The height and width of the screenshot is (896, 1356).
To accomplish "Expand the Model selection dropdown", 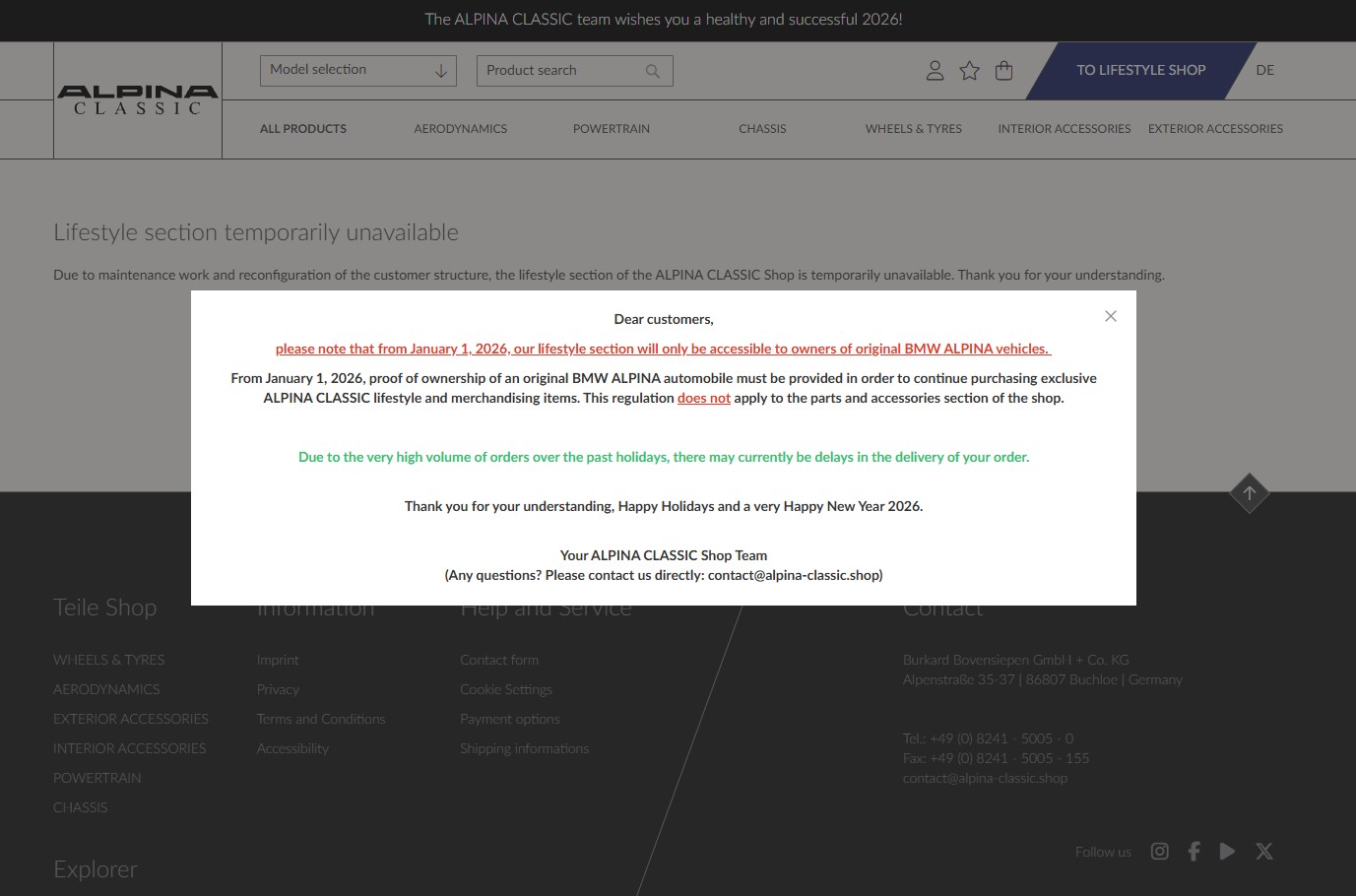I will [357, 70].
